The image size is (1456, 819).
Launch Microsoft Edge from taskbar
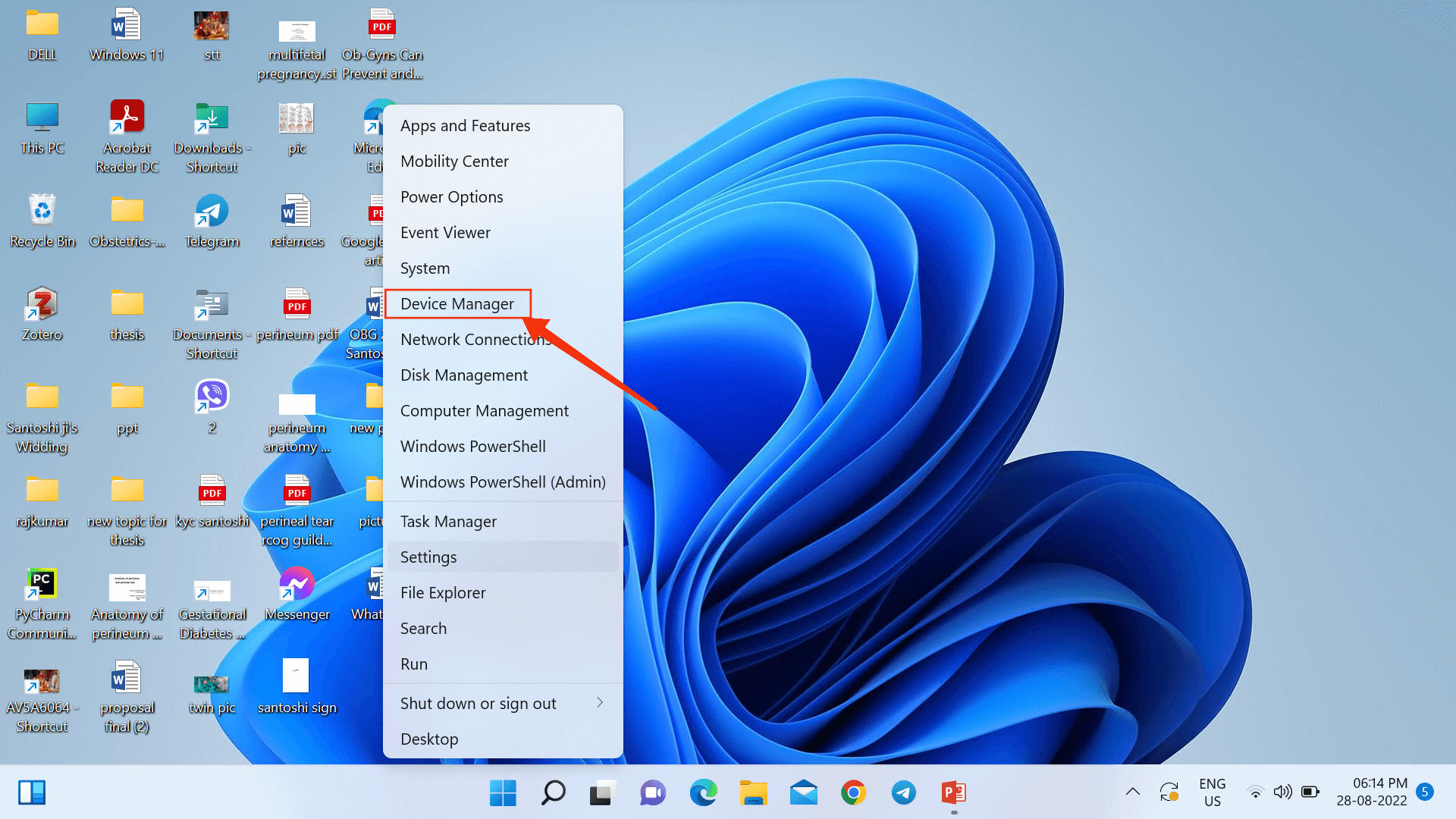703,793
